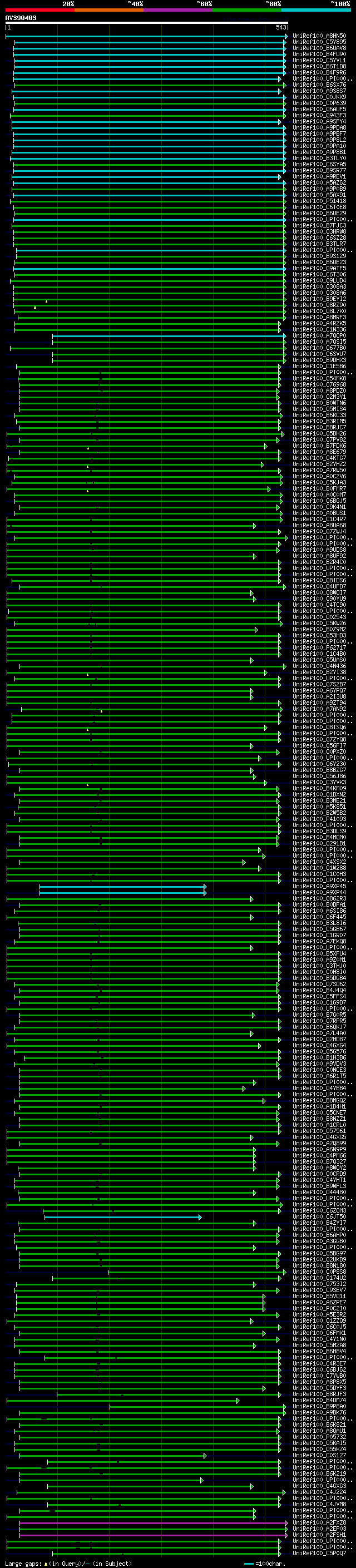Screen dimensions: 356x1568
Task: Select hit label UniRef100_B9DHX3
Action: click(x=319, y=360)
